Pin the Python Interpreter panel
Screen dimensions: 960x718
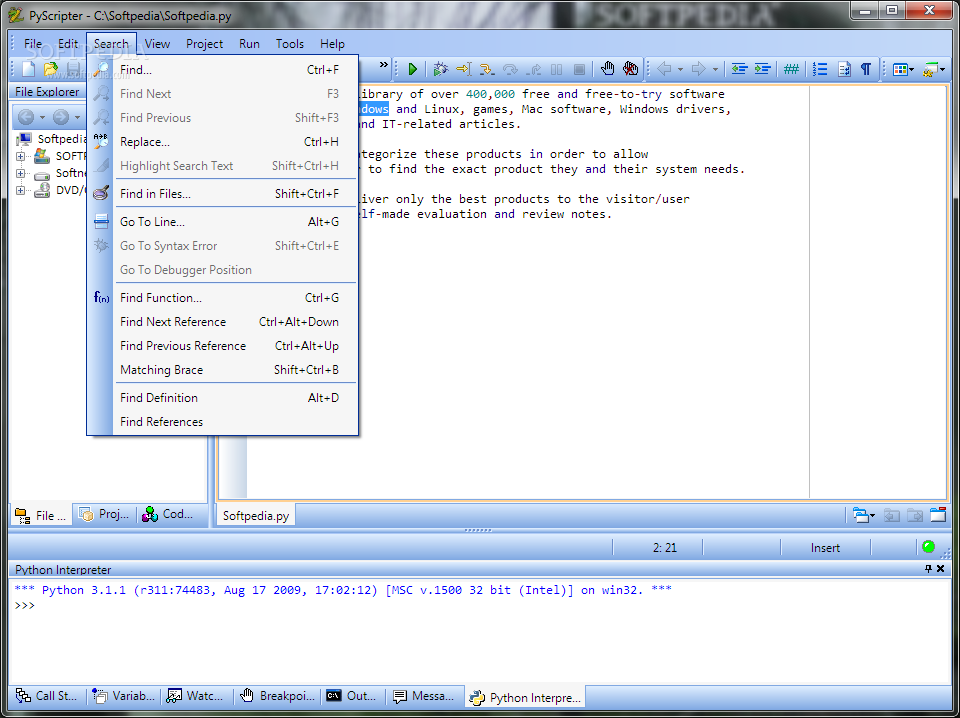pos(928,569)
